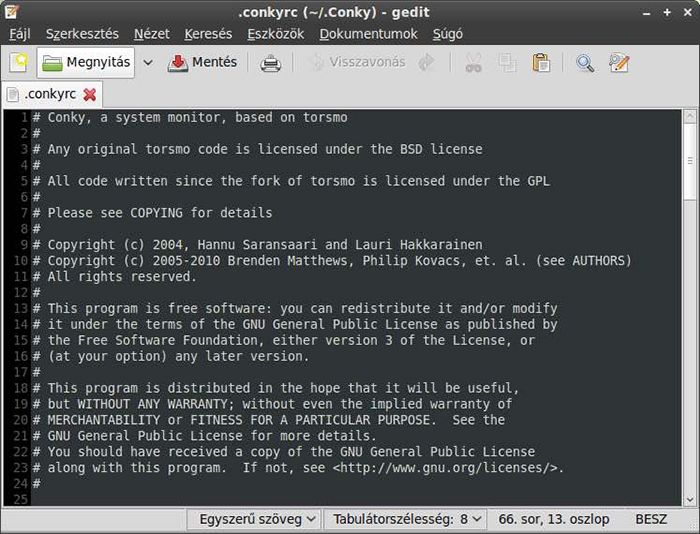Toggle the BESZ insert mode indicator
Image resolution: width=700 pixels, height=534 pixels.
[650, 519]
